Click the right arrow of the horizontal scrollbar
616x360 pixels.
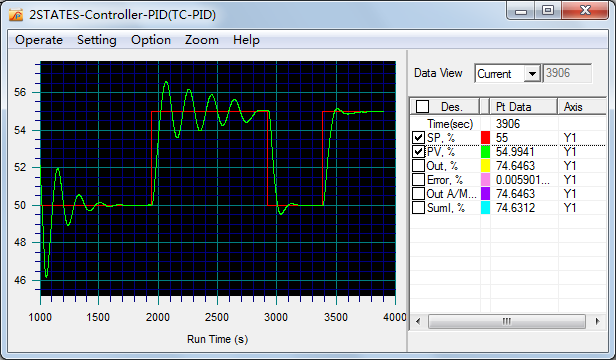(598, 321)
